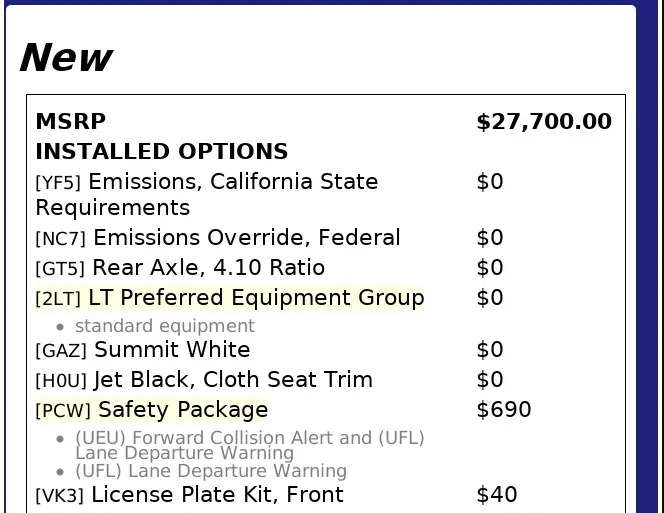Screen dimensions: 664x513
Task: Click the [GAZ] paint code
Action: point(61,351)
